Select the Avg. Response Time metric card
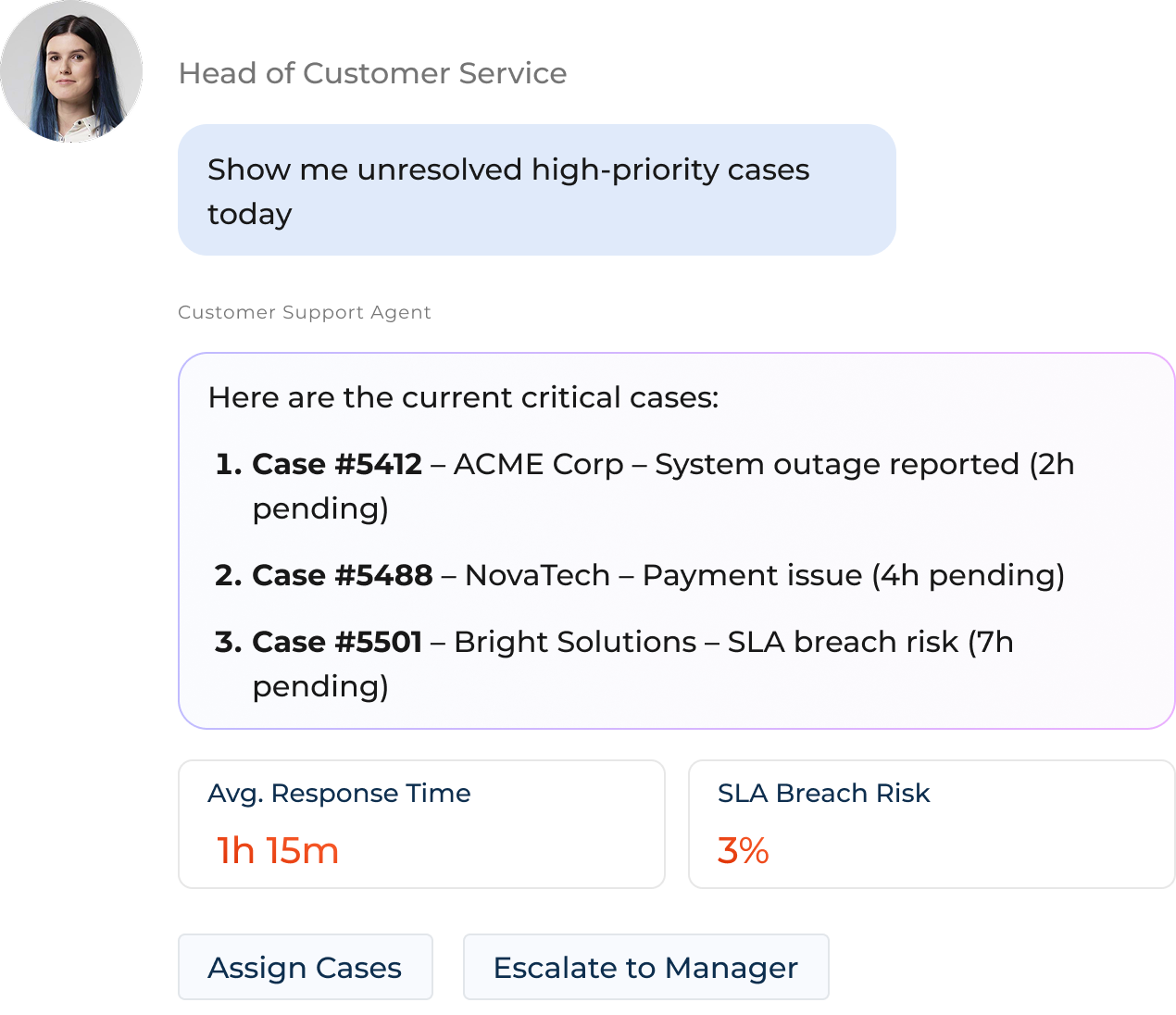This screenshot has width=1176, height=1015. coord(420,823)
